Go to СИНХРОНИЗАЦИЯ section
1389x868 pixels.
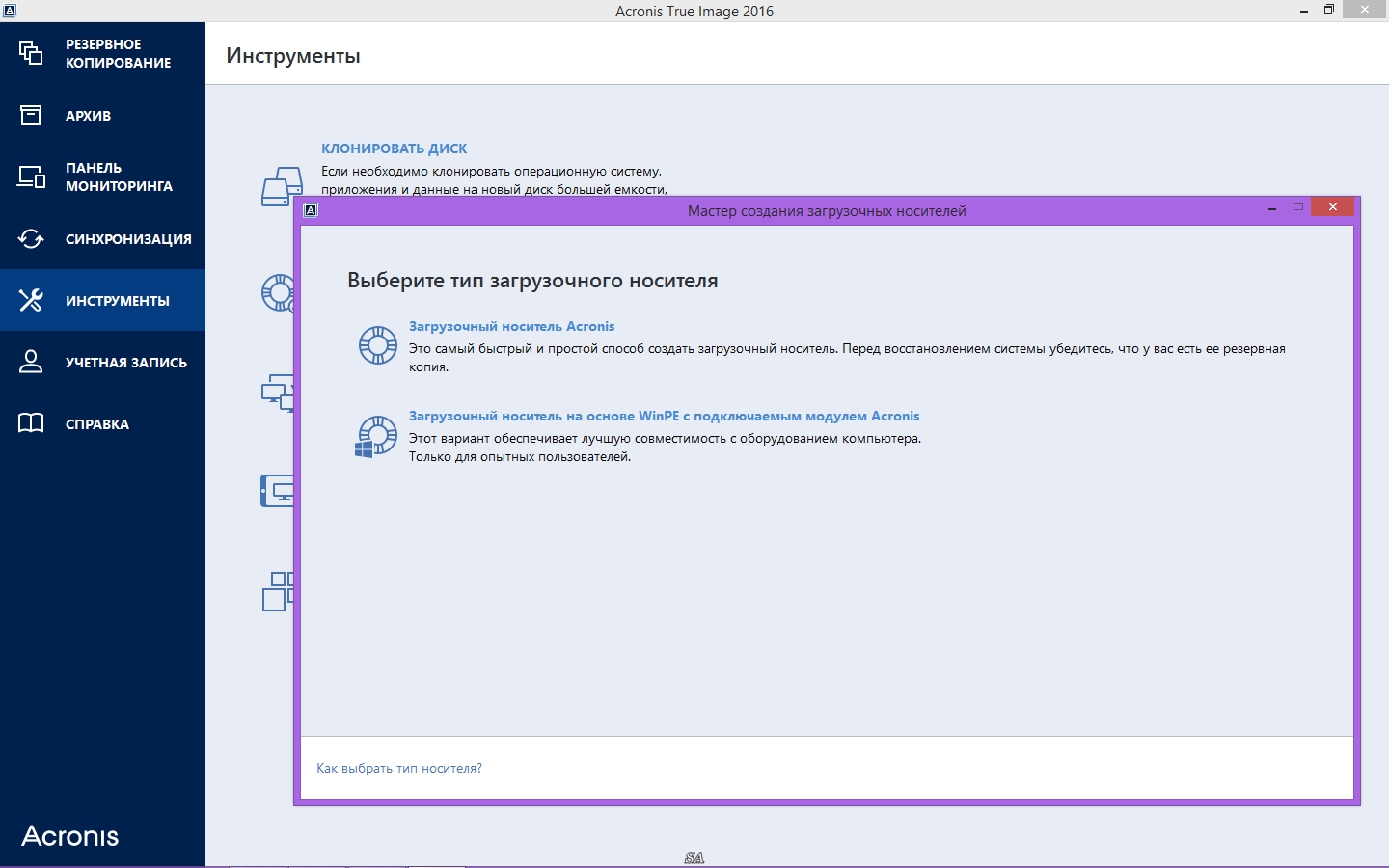[x=128, y=239]
